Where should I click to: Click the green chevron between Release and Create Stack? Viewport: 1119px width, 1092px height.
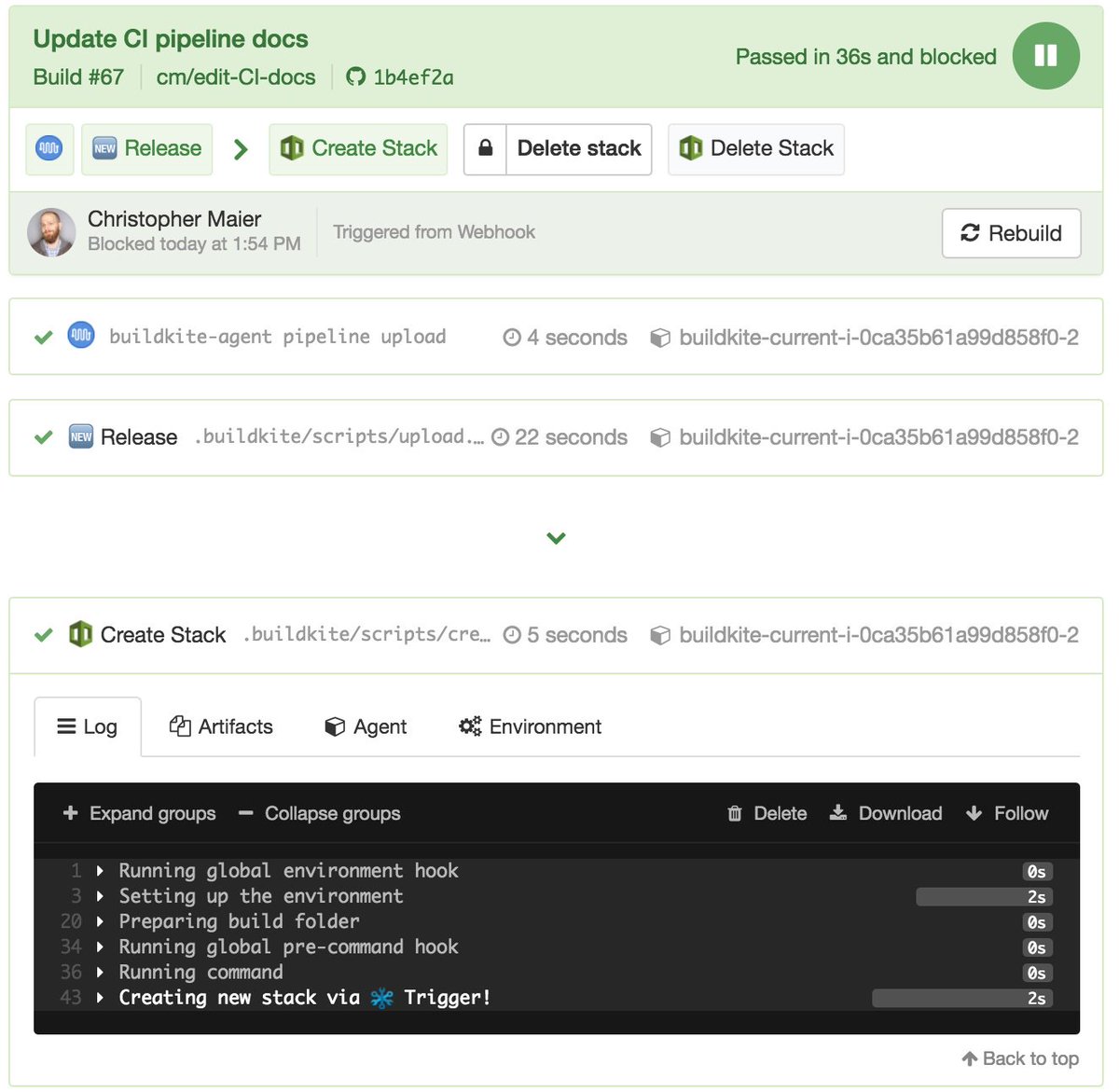tap(241, 149)
